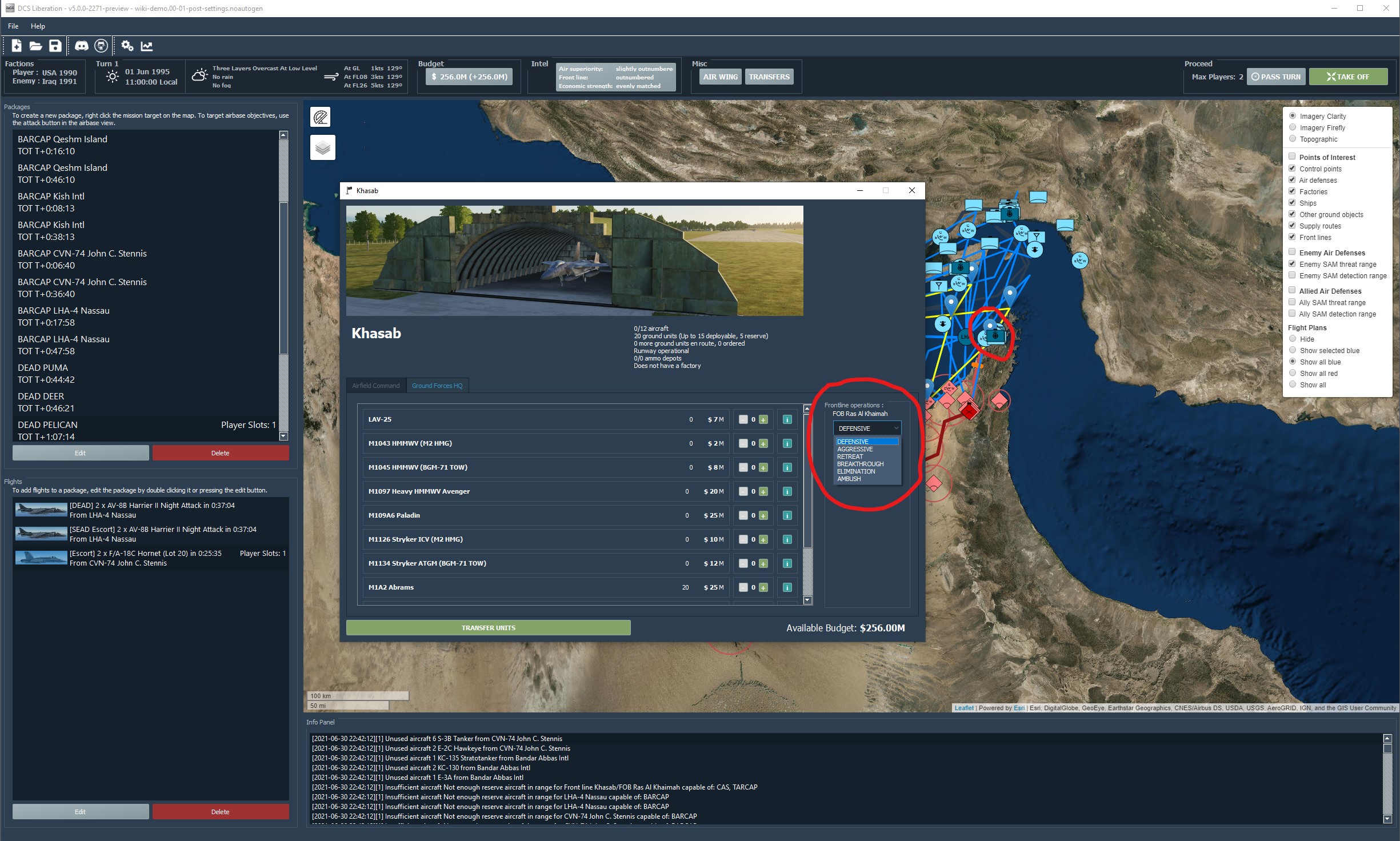
Task: Click the Discord toolbar icon
Action: coord(82,46)
